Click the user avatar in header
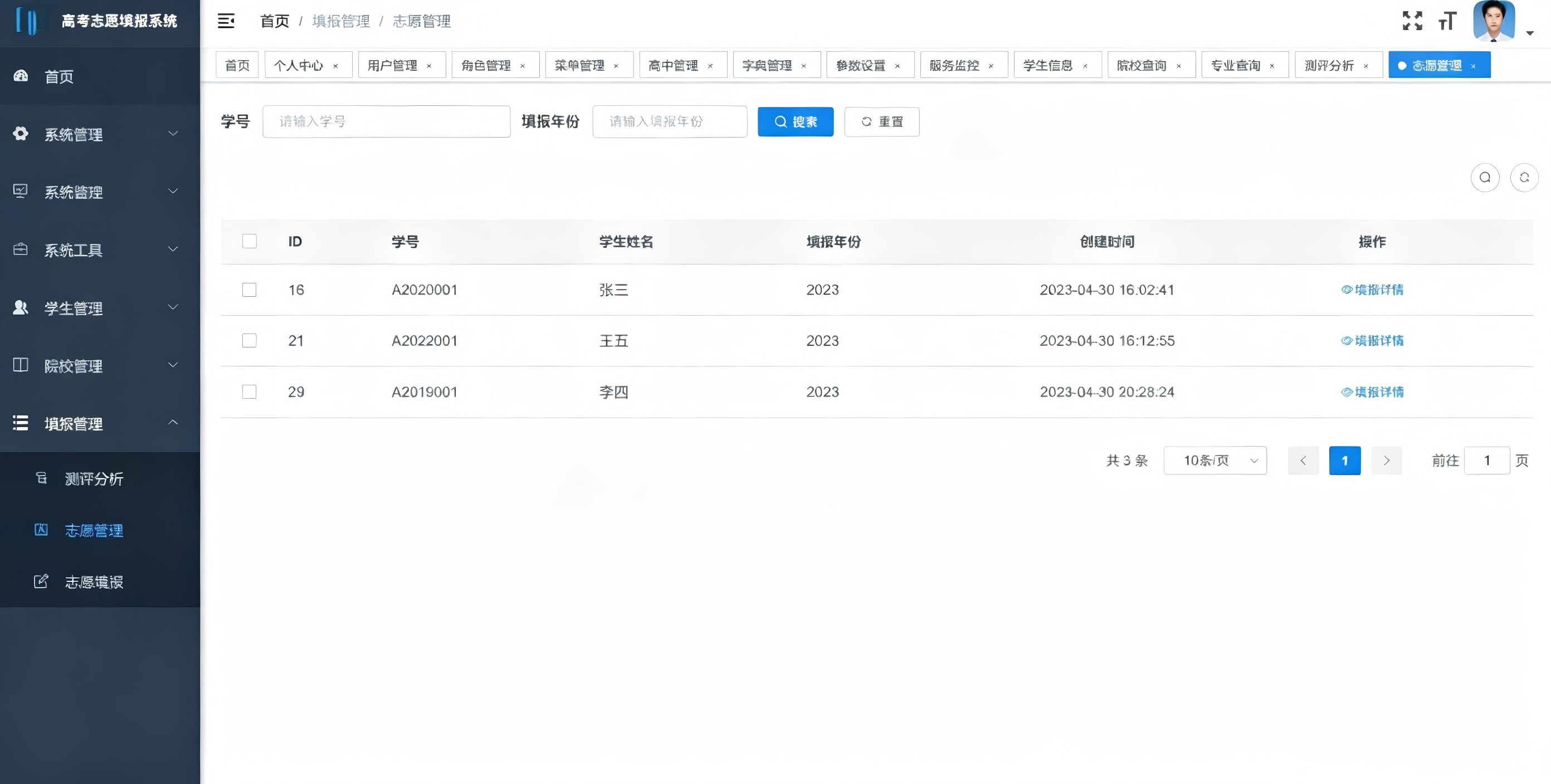Viewport: 1551px width, 784px height. 1494,21
